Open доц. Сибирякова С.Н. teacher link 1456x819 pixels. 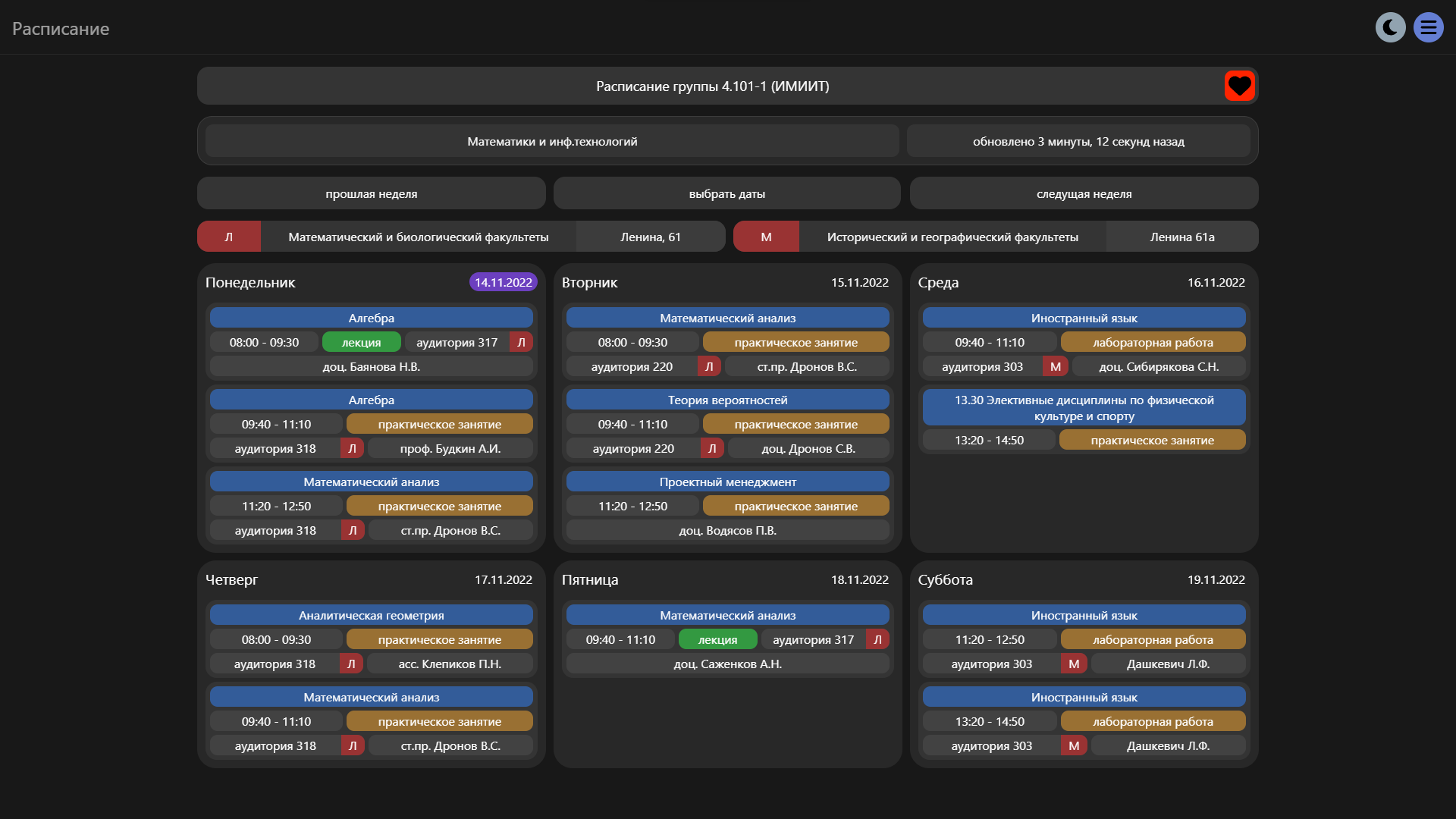click(x=1159, y=366)
